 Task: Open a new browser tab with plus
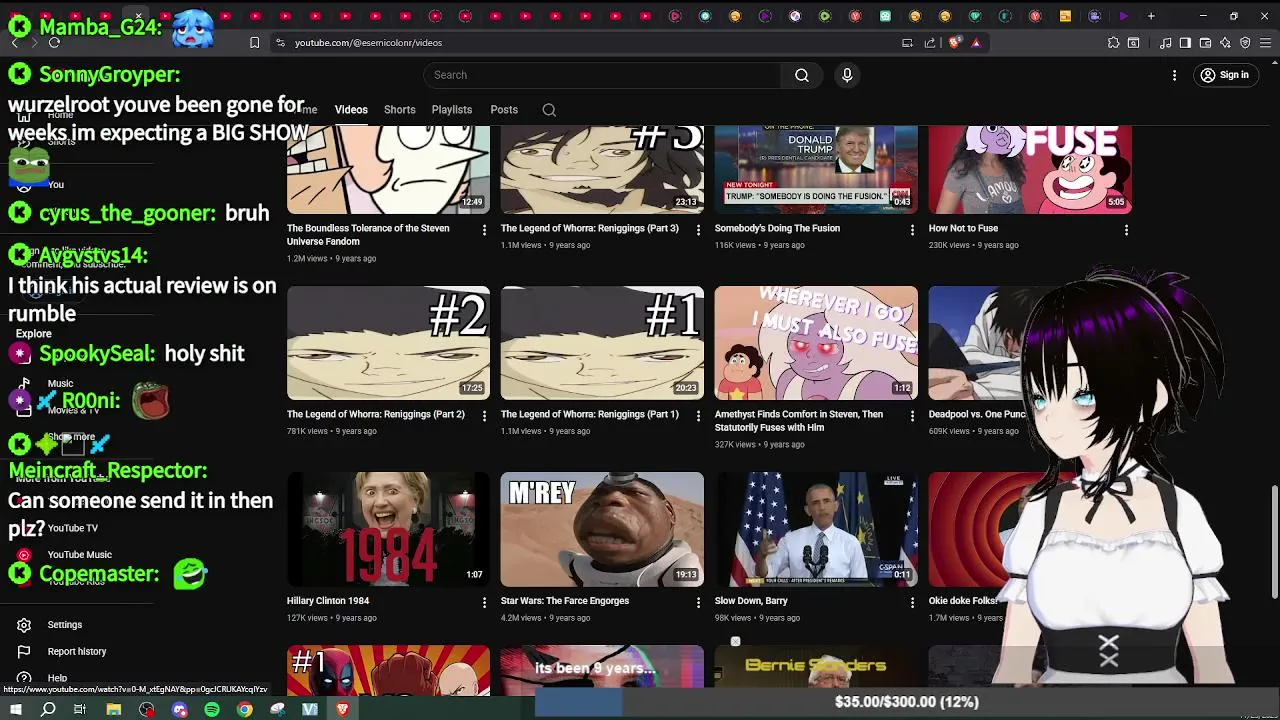(x=1151, y=16)
